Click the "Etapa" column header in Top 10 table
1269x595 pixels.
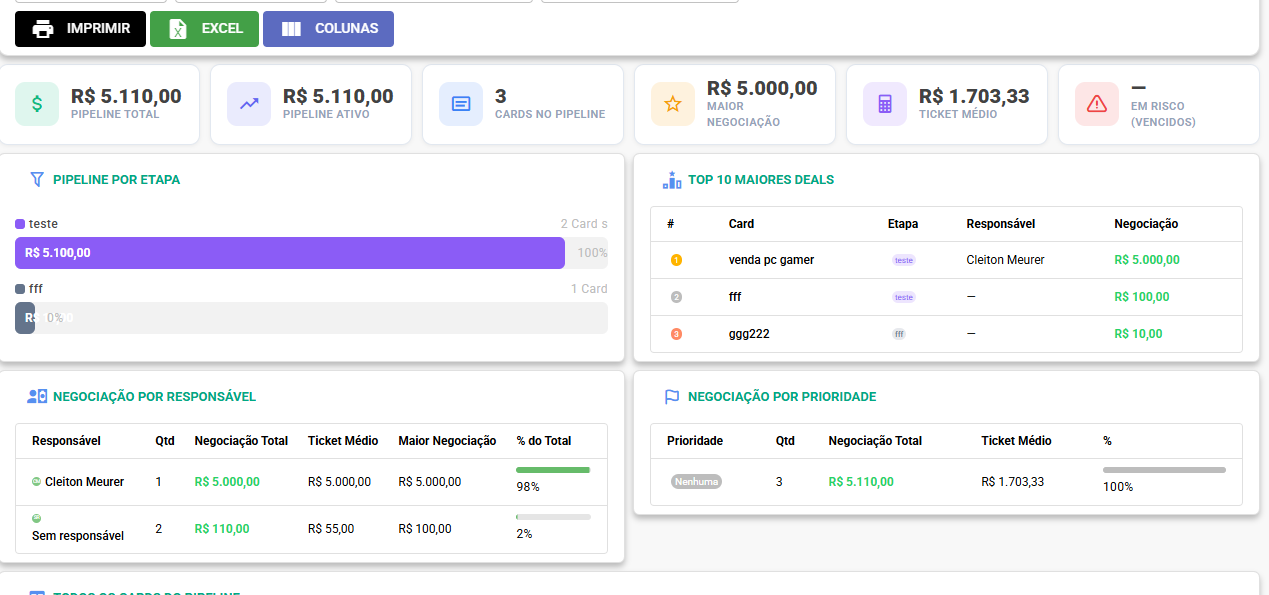pos(902,224)
